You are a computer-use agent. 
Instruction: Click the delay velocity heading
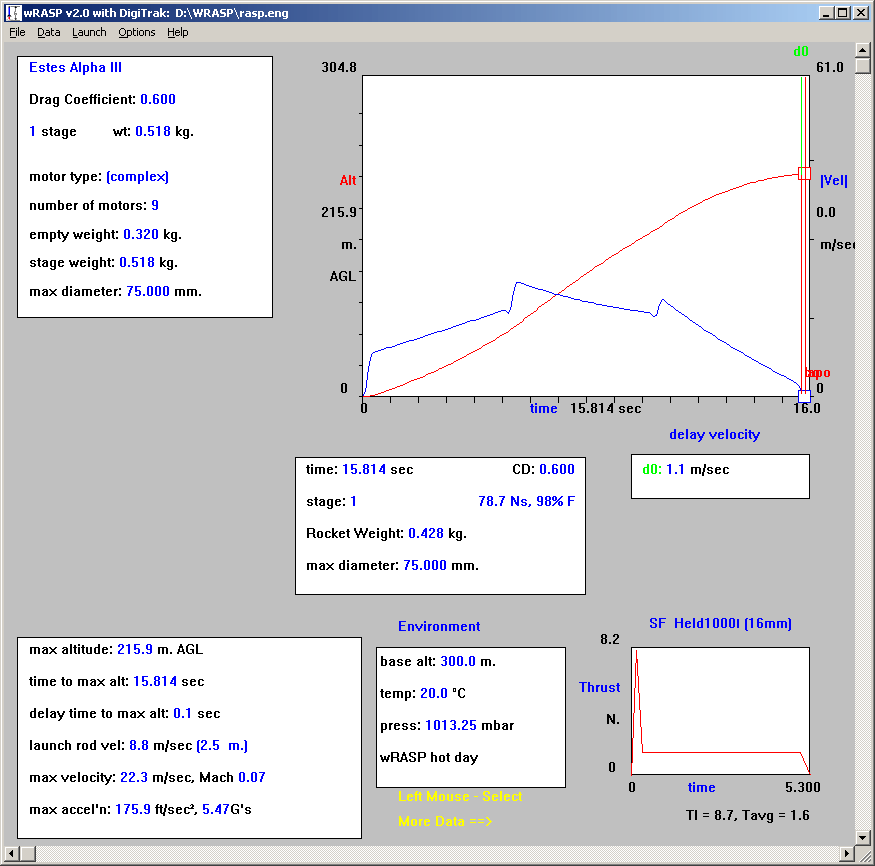click(x=714, y=434)
